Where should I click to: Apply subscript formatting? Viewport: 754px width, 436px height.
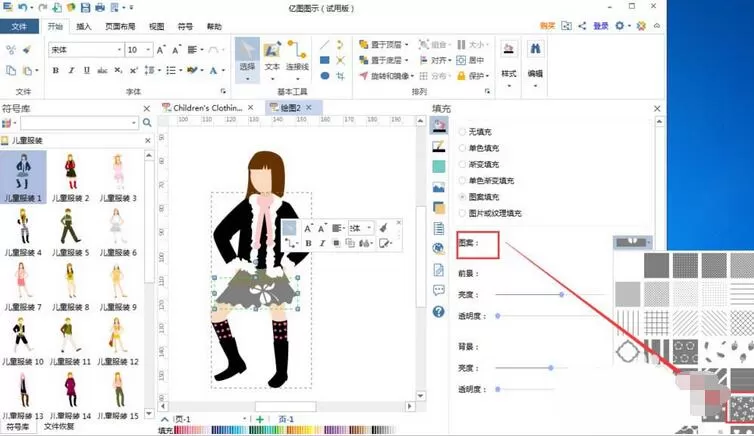click(118, 70)
